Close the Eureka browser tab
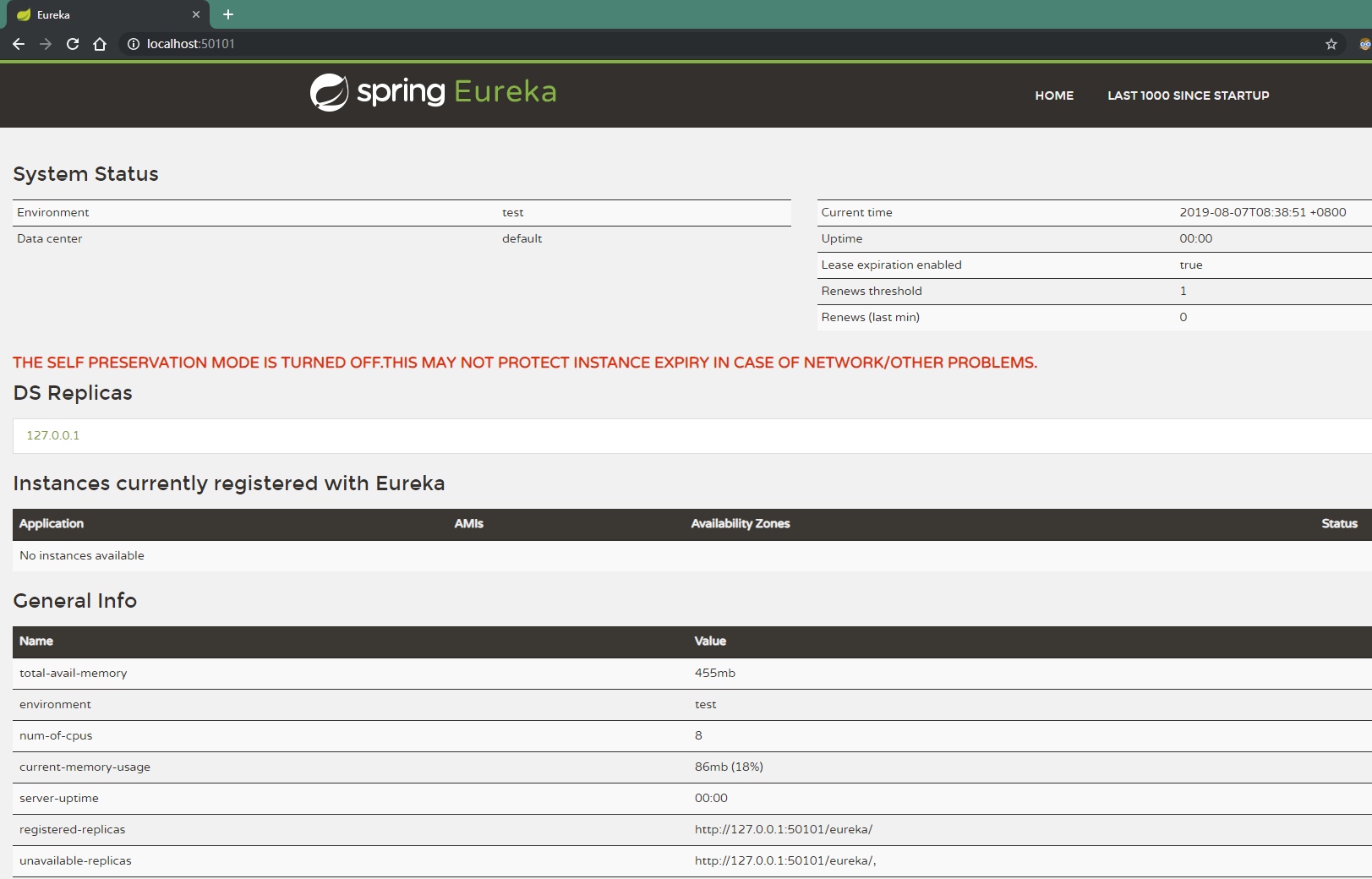This screenshot has width=1372, height=879. [x=196, y=14]
